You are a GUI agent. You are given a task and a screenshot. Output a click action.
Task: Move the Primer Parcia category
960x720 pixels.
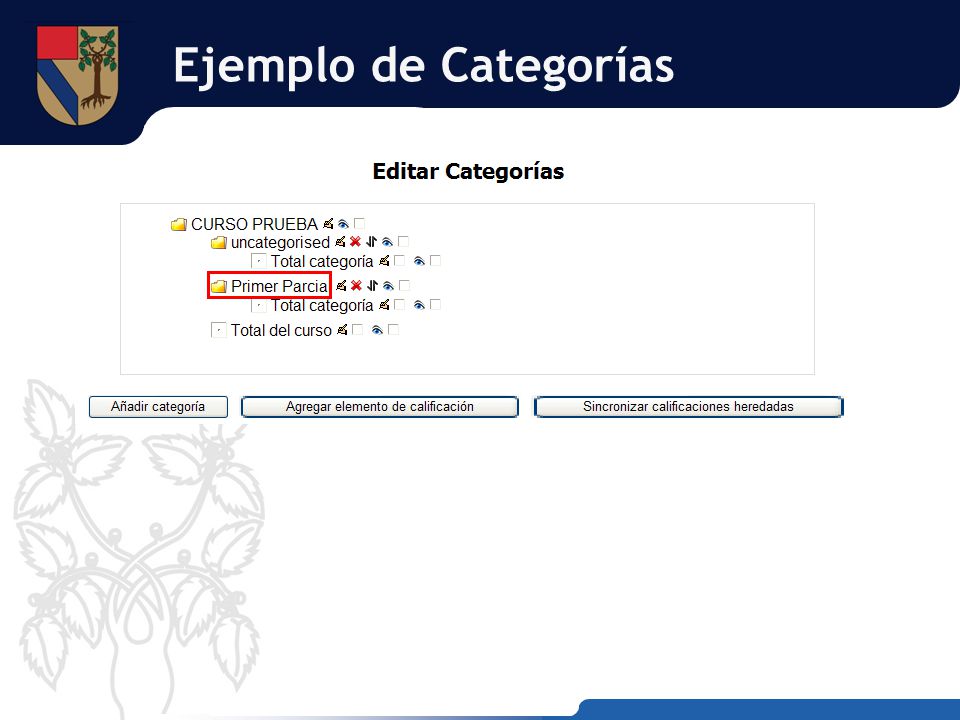(372, 285)
